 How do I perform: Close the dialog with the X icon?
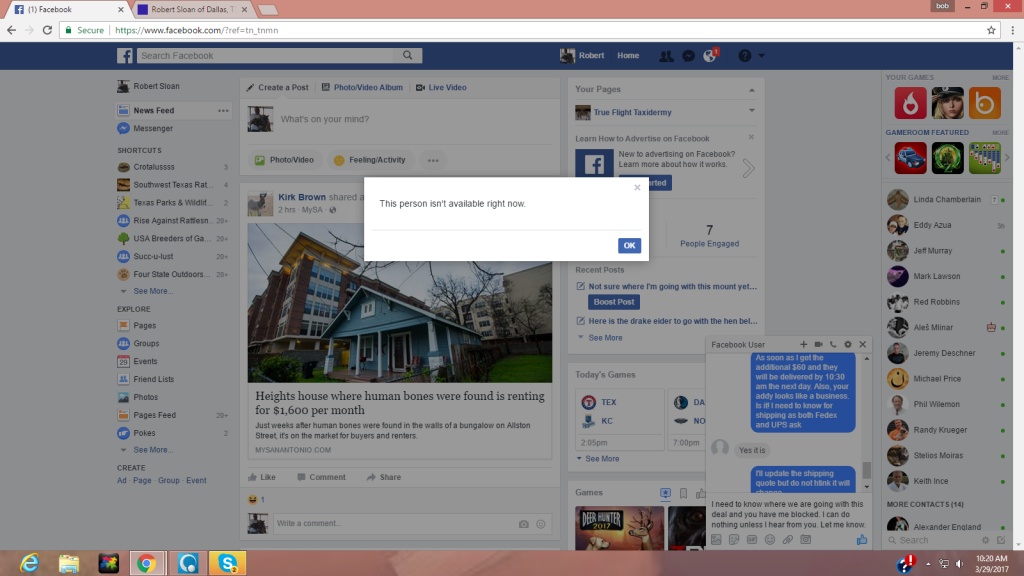tap(637, 187)
